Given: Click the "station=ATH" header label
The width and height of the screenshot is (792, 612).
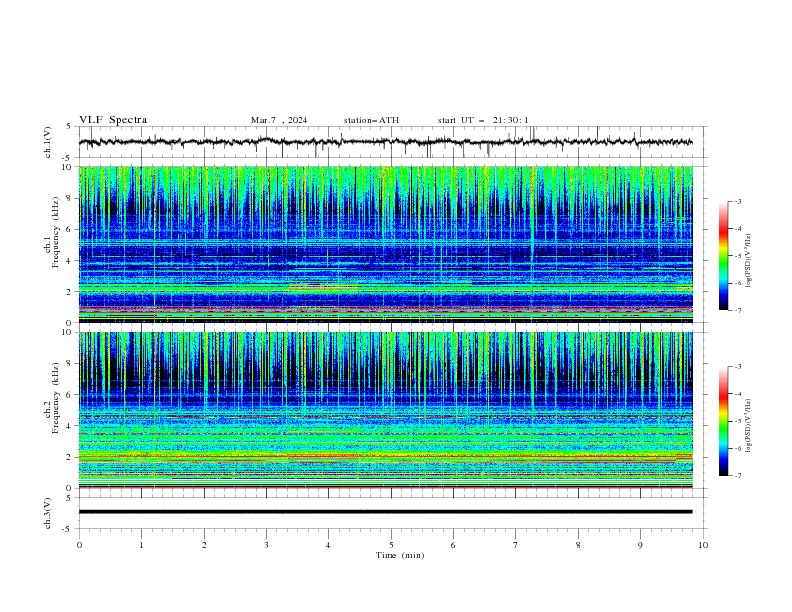Looking at the screenshot, I should coord(371,120).
